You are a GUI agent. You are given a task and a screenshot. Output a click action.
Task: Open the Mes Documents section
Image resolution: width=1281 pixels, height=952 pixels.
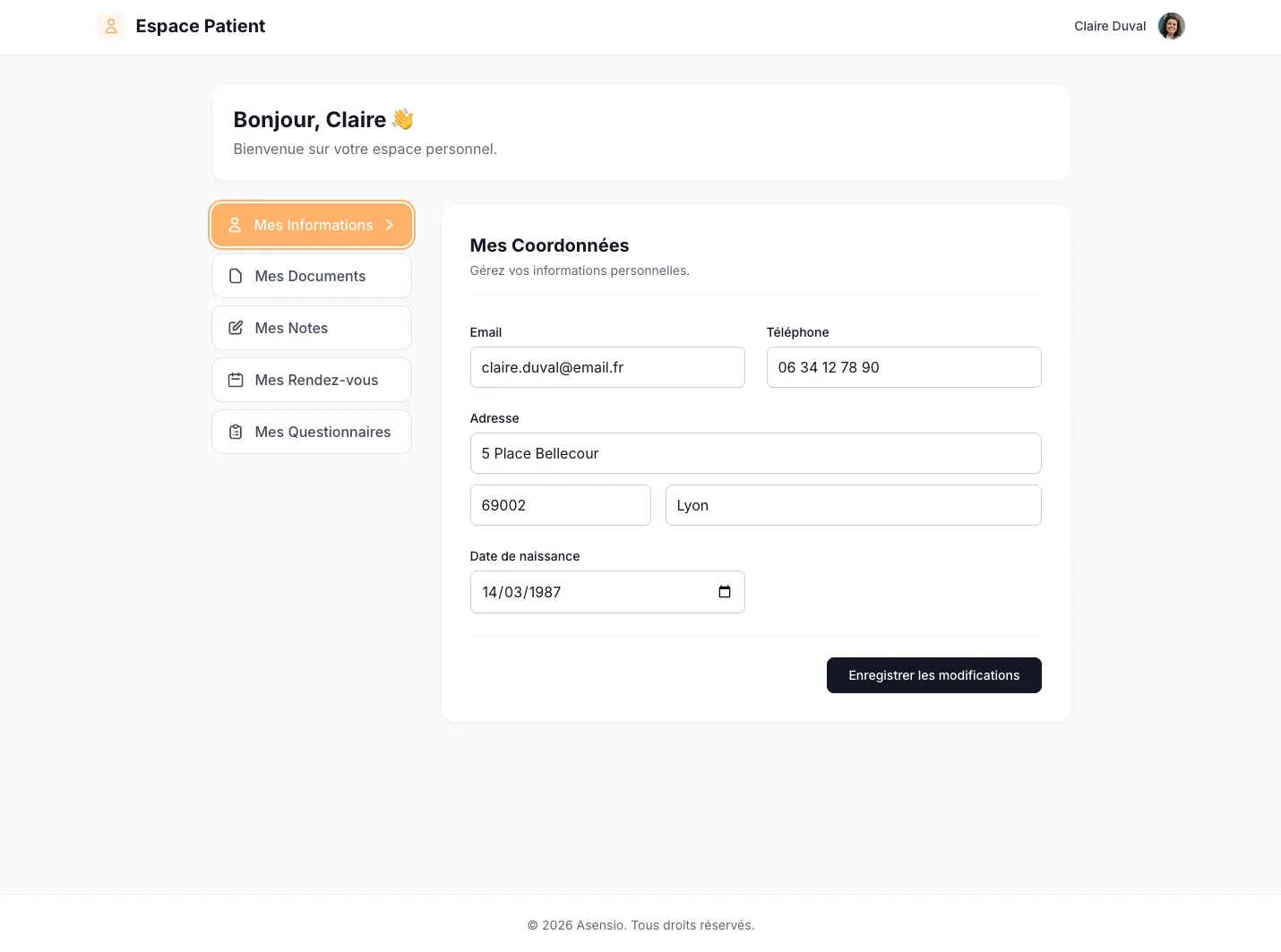point(311,276)
